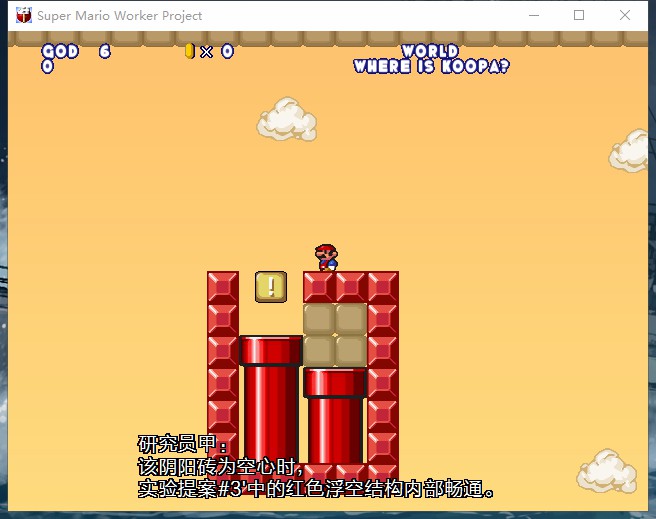656x519 pixels.
Task: Click the cloud at the top center
Action: pyautogui.click(x=287, y=119)
